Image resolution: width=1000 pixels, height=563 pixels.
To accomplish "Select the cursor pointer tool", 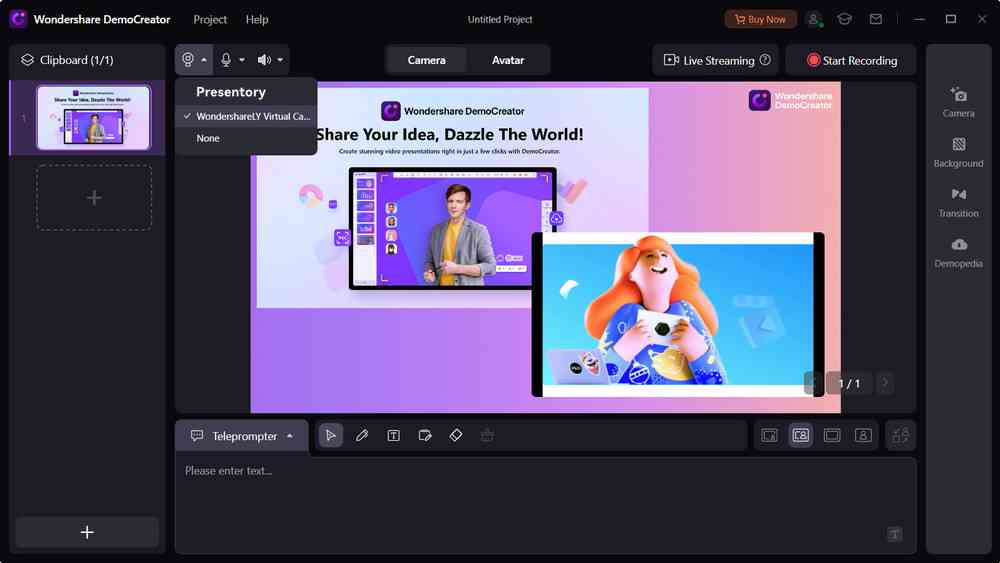I will 330,435.
